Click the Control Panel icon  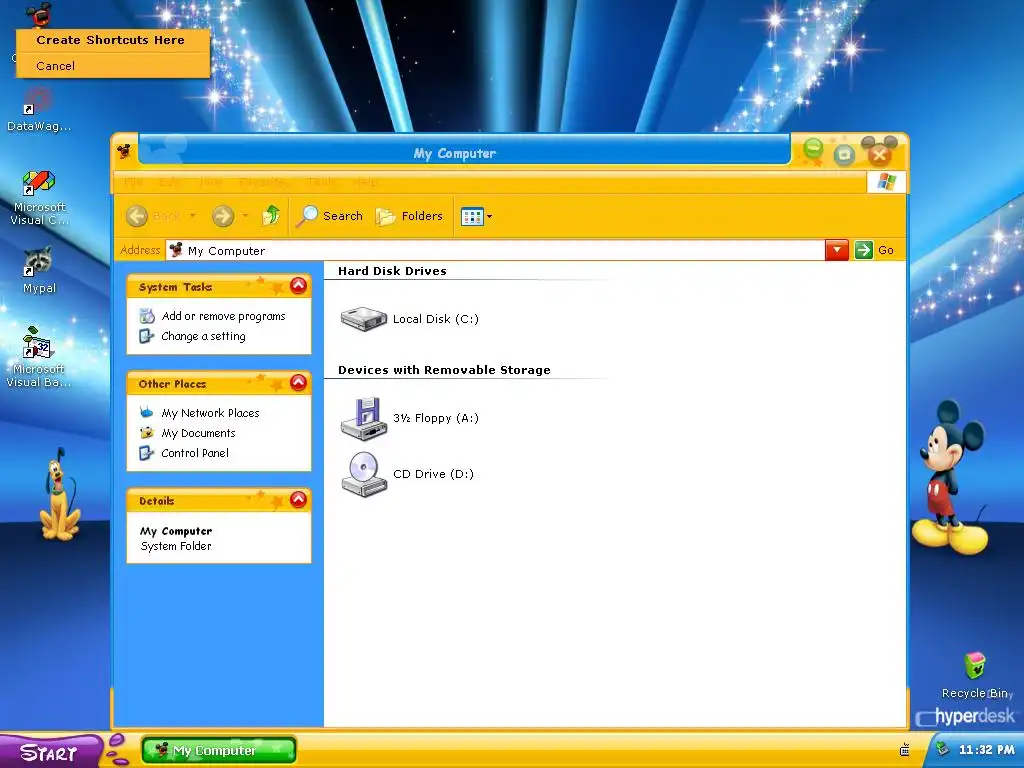point(147,453)
